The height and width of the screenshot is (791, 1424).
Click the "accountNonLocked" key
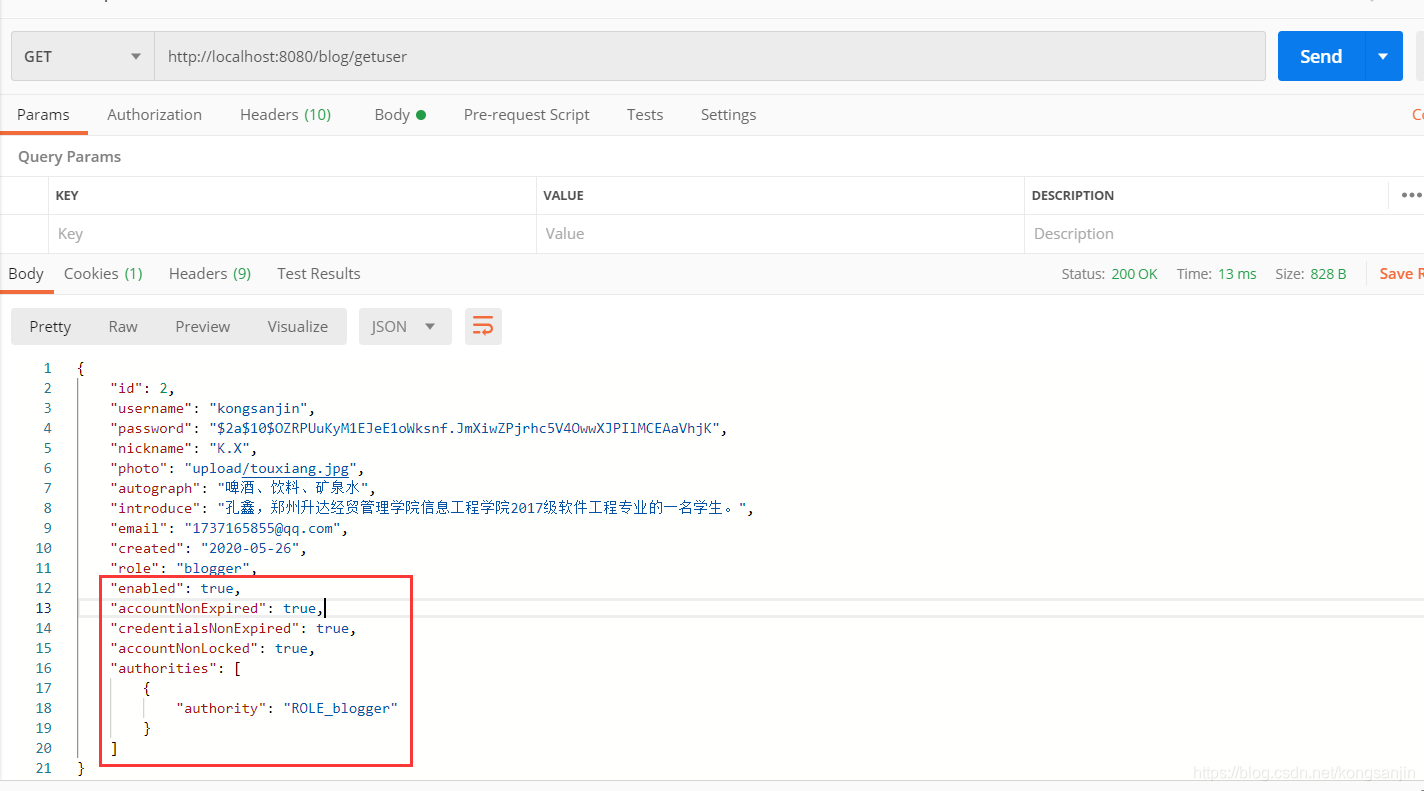(185, 648)
